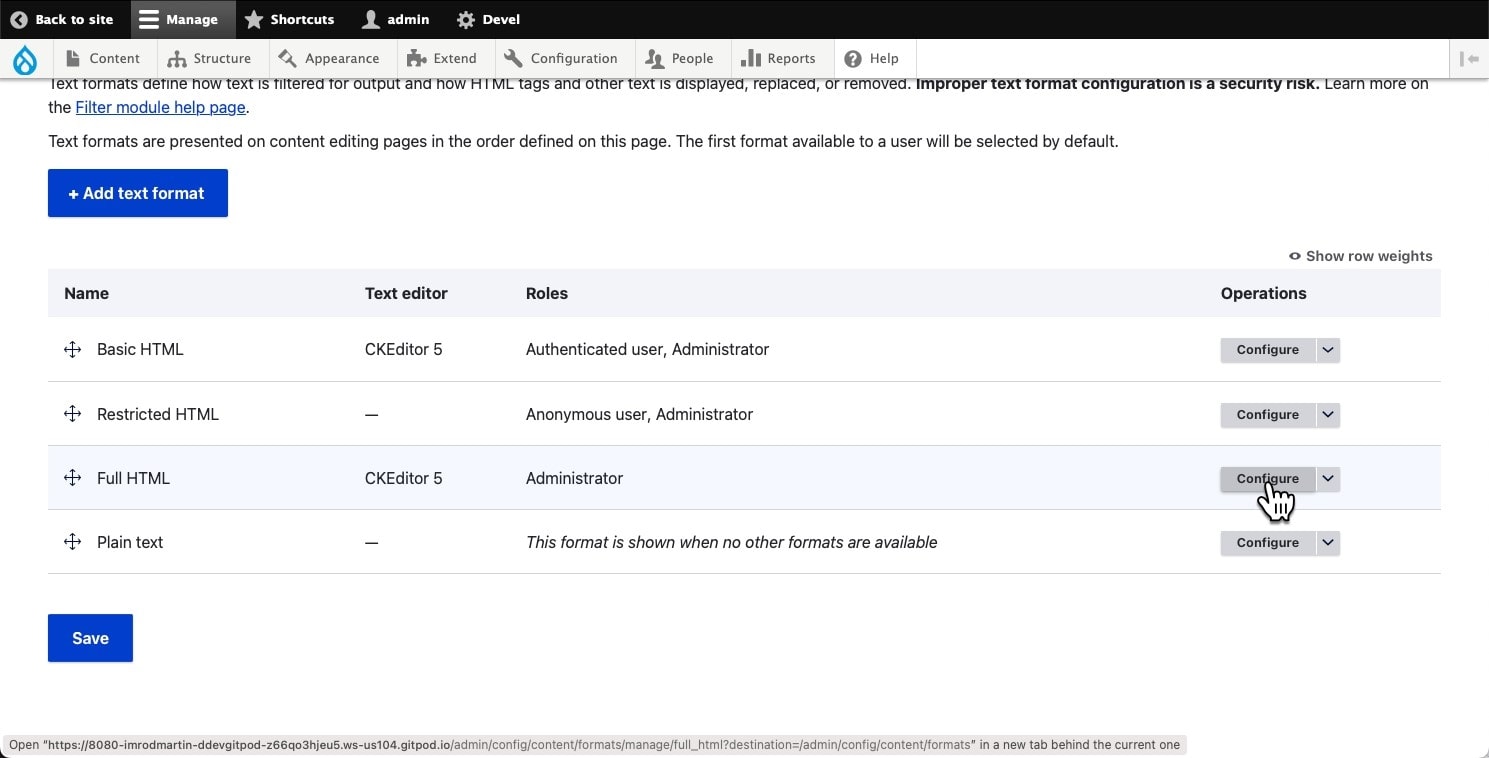Viewport: 1489px width, 758px height.
Task: Click the drag handle for Restricted HTML
Action: coord(72,414)
